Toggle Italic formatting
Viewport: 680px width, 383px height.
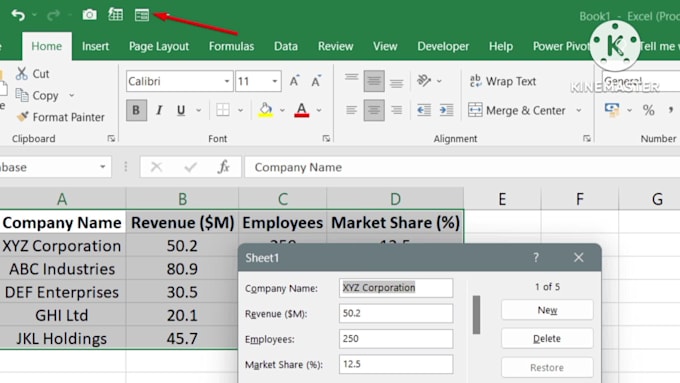click(159, 110)
